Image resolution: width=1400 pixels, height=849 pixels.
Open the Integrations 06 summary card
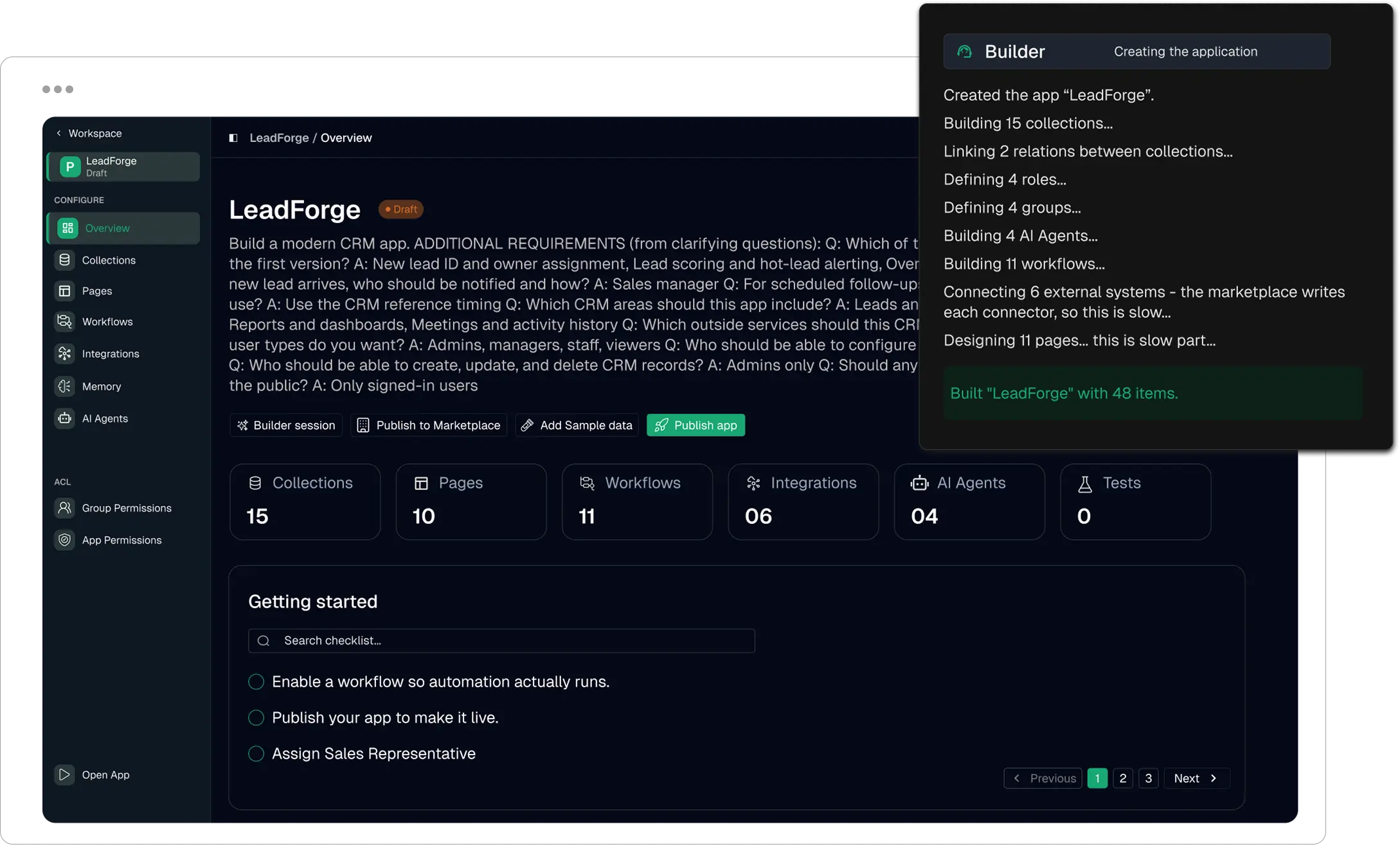click(x=803, y=502)
